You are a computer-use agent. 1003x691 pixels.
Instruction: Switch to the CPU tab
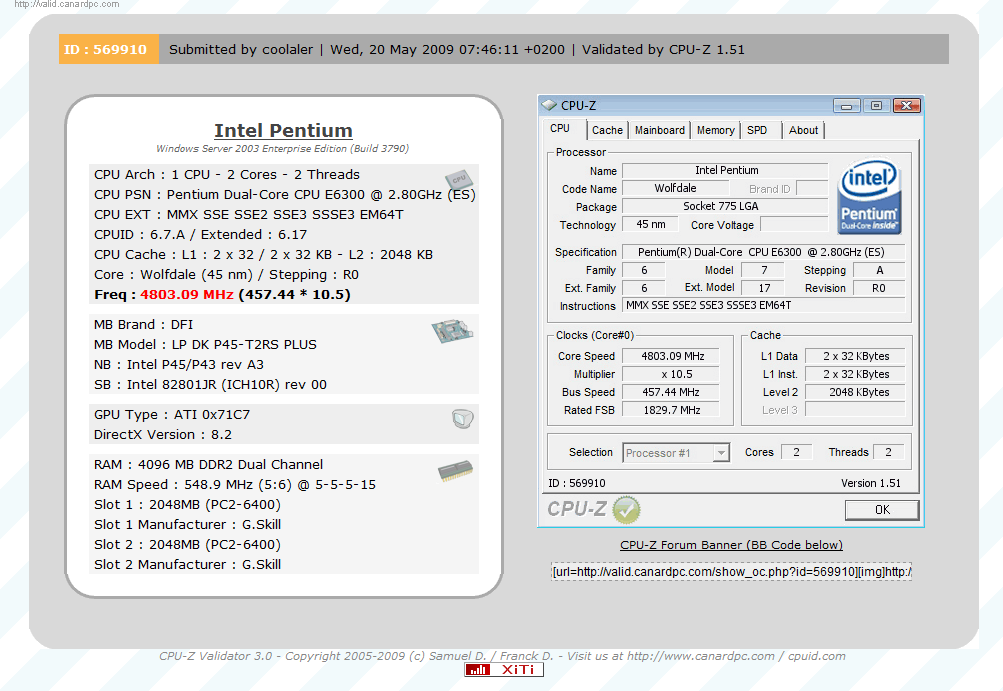pyautogui.click(x=560, y=129)
